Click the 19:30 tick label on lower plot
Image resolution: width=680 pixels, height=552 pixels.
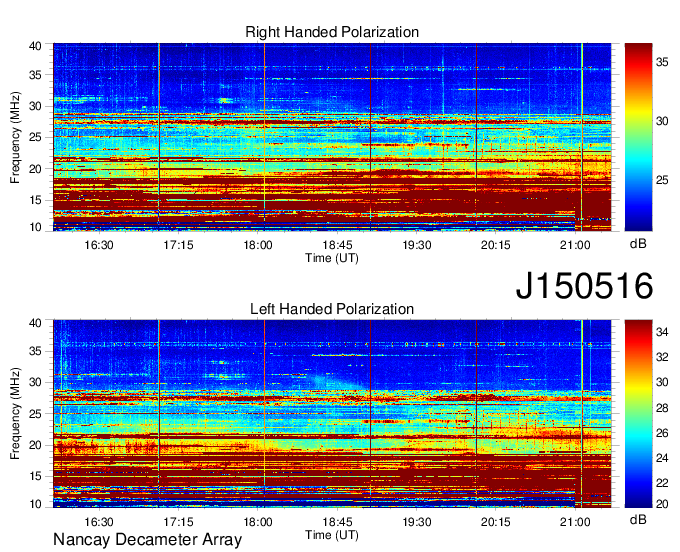pos(416,522)
